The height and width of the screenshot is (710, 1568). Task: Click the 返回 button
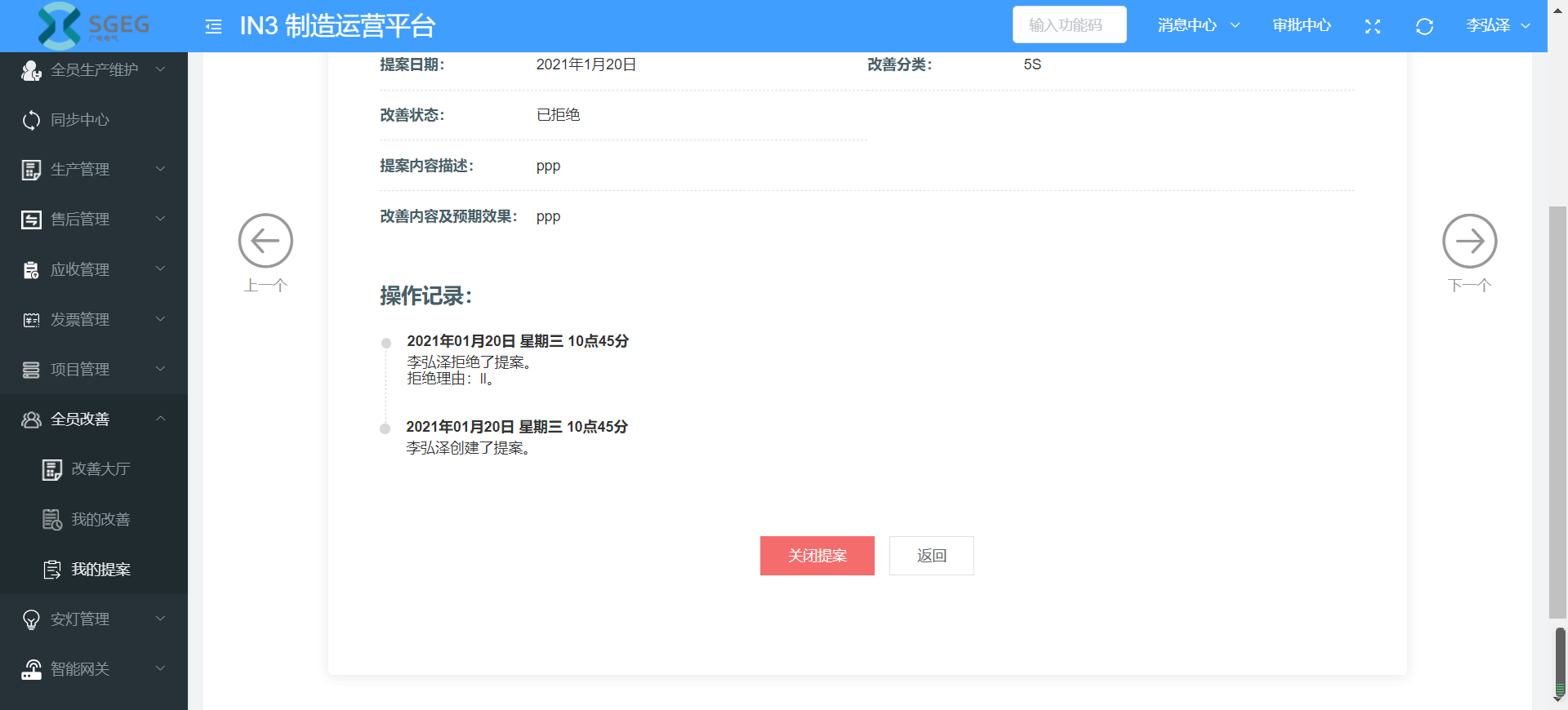931,556
